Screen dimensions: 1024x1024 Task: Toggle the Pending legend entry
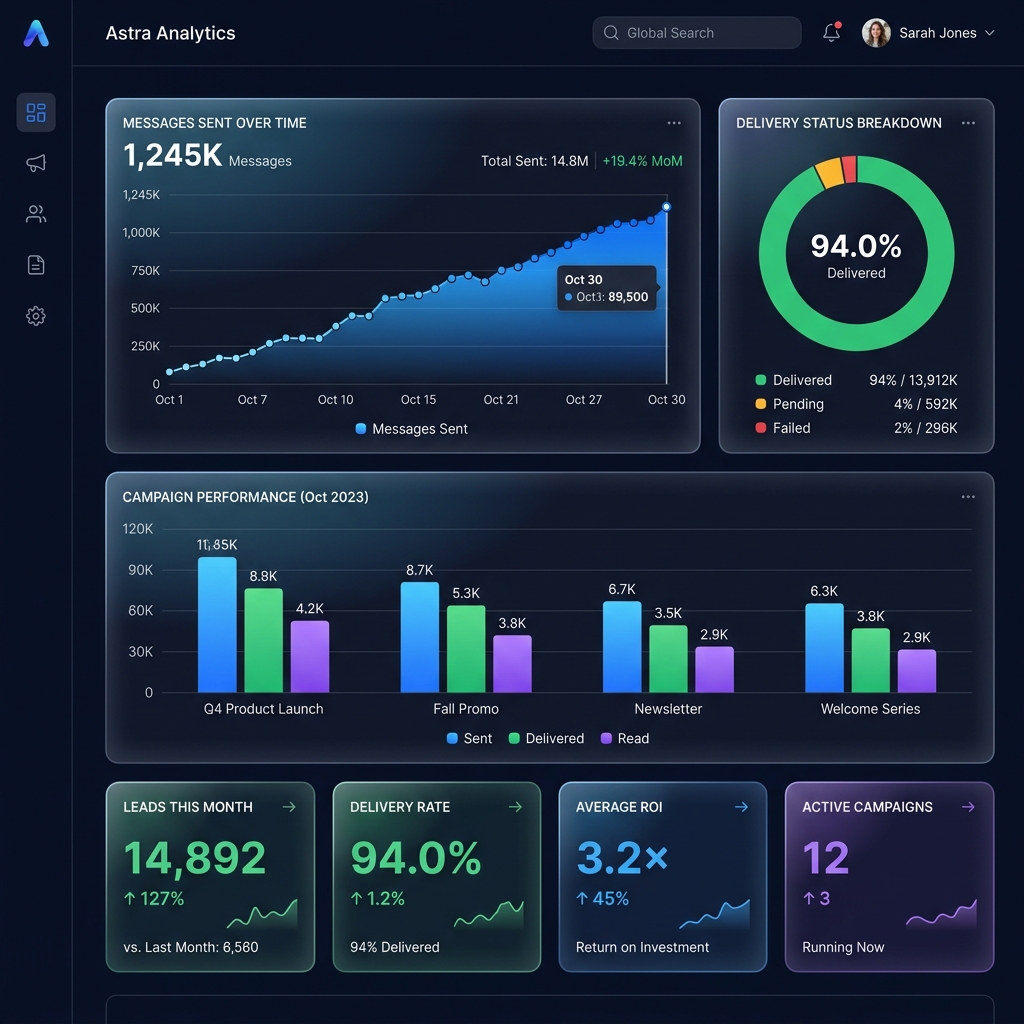coord(790,404)
